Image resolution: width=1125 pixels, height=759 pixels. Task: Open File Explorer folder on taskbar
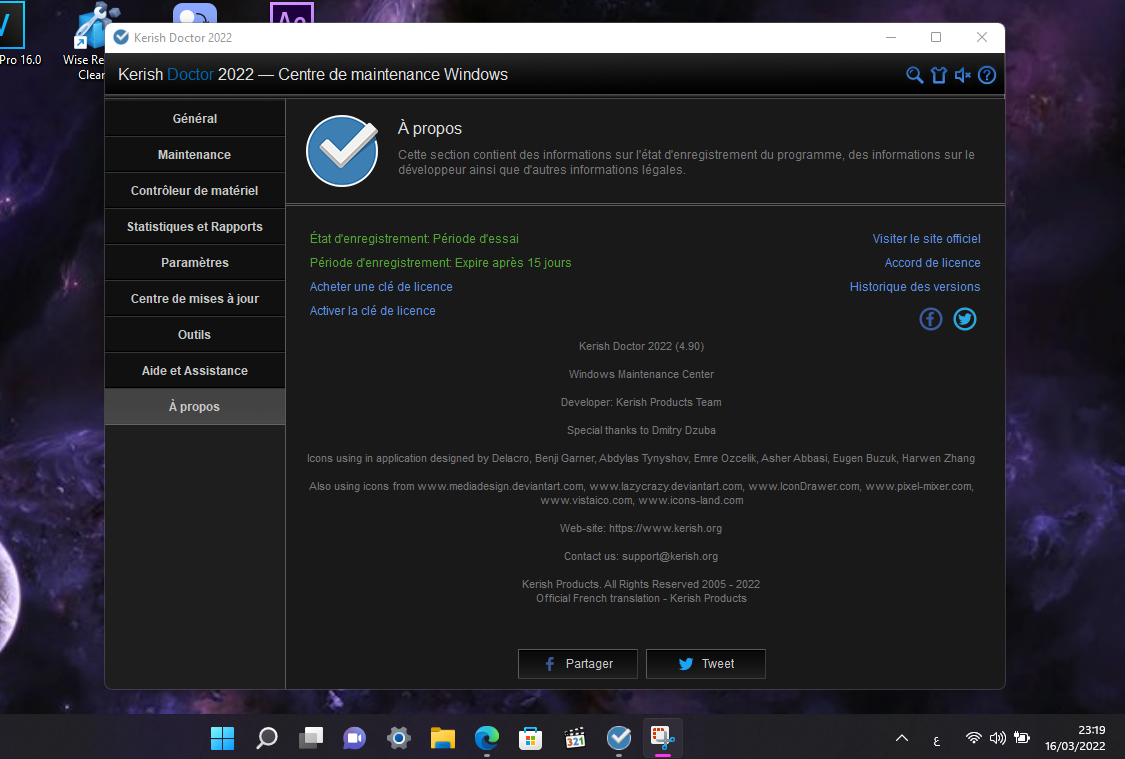(443, 737)
